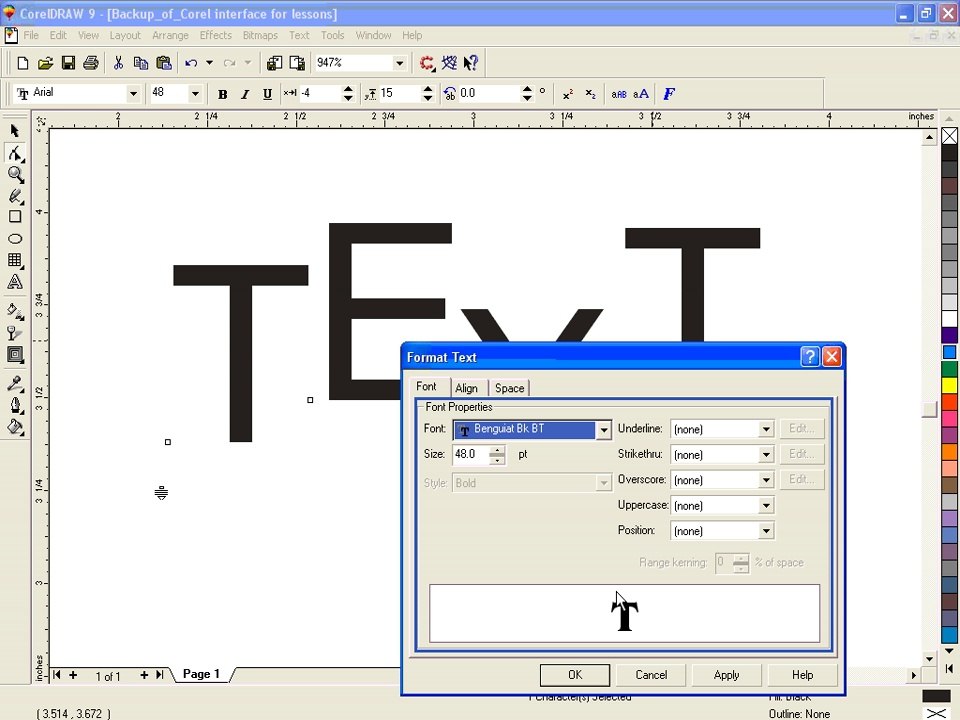Select the Eyedropper tool
960x720 pixels.
pos(15,384)
